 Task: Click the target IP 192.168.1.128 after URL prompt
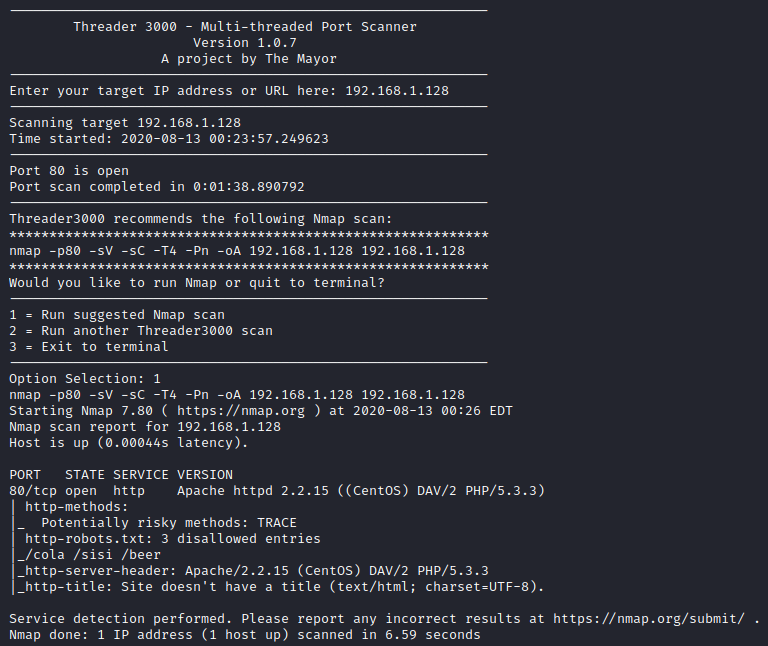point(397,91)
